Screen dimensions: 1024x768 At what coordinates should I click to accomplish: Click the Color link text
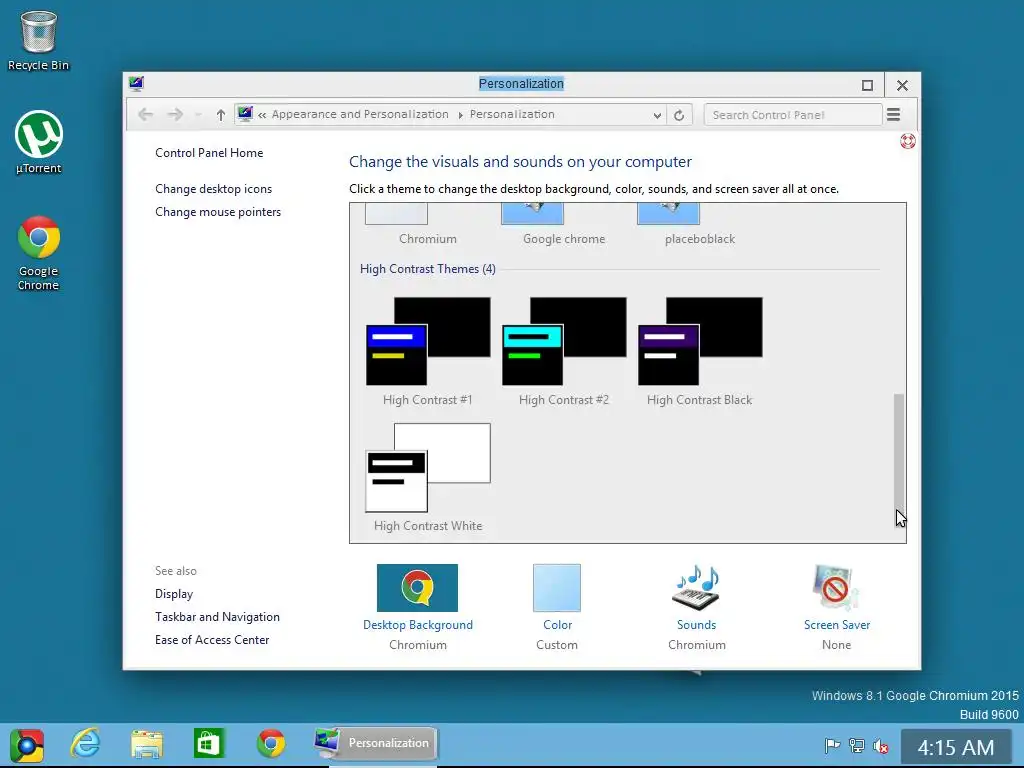557,625
